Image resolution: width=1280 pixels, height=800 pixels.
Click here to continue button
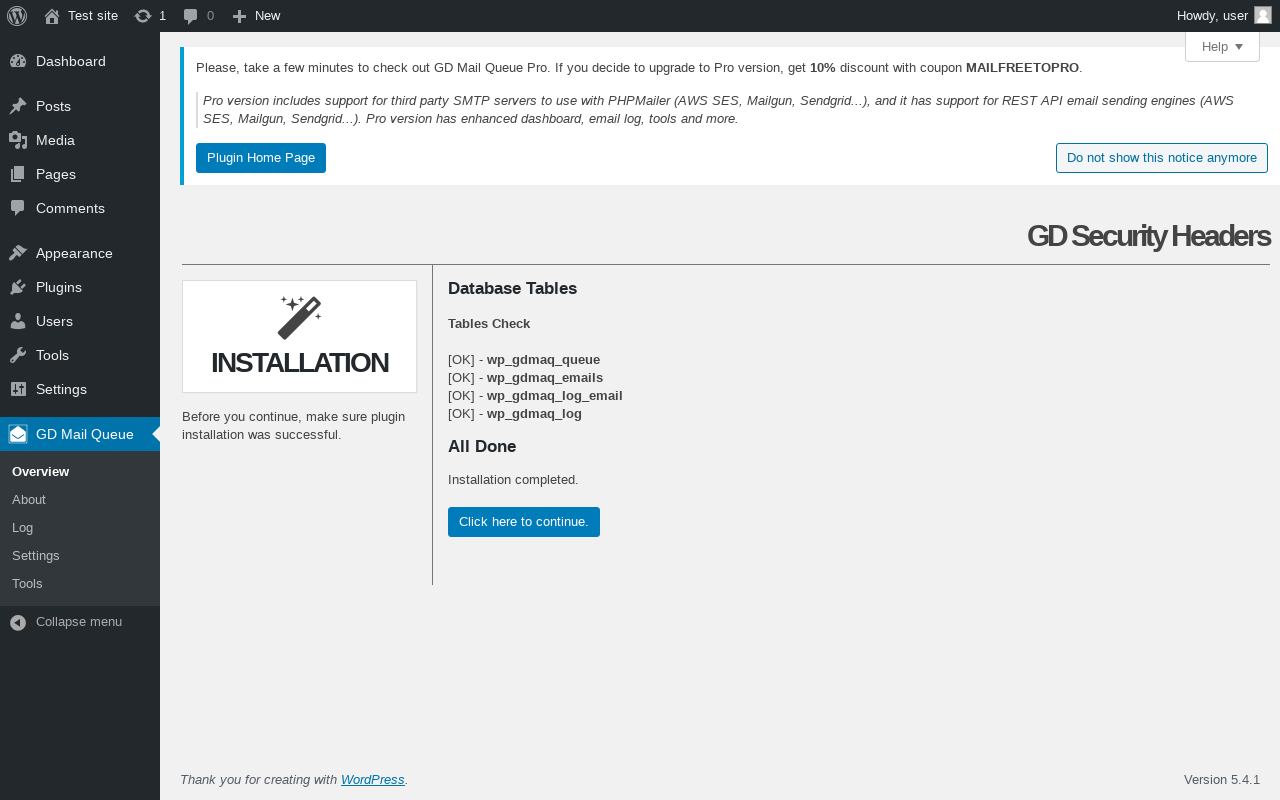point(524,522)
